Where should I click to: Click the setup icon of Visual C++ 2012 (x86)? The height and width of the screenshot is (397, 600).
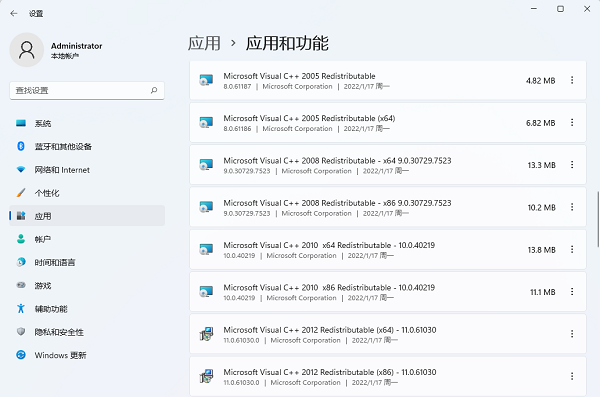206,376
